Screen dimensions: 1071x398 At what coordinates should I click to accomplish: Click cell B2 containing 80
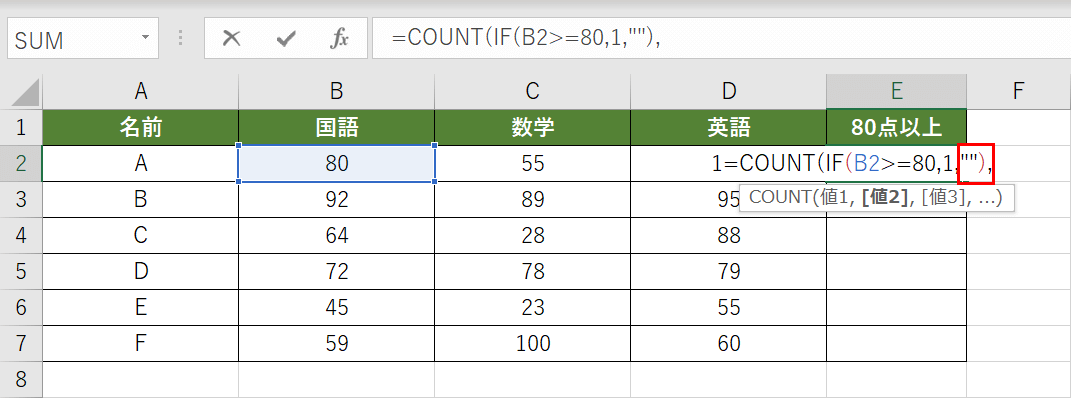(336, 163)
